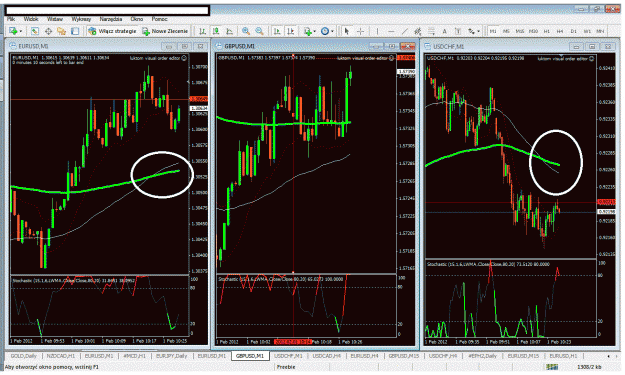Expand the indicators dropdown arrow

pos(314,31)
